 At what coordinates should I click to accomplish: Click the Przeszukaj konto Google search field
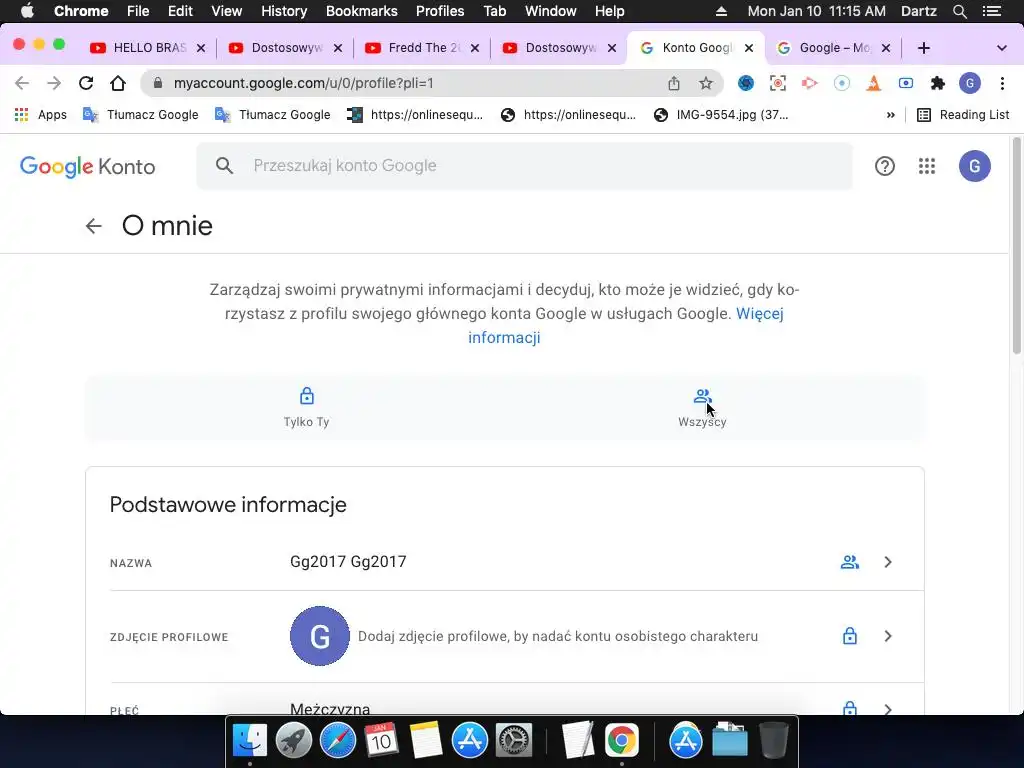[524, 166]
